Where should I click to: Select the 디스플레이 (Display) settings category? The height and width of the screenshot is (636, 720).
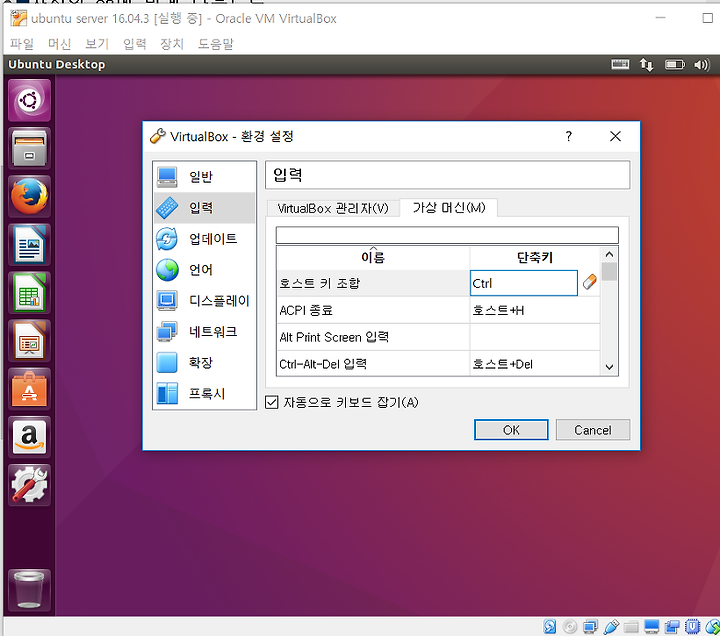tap(204, 301)
